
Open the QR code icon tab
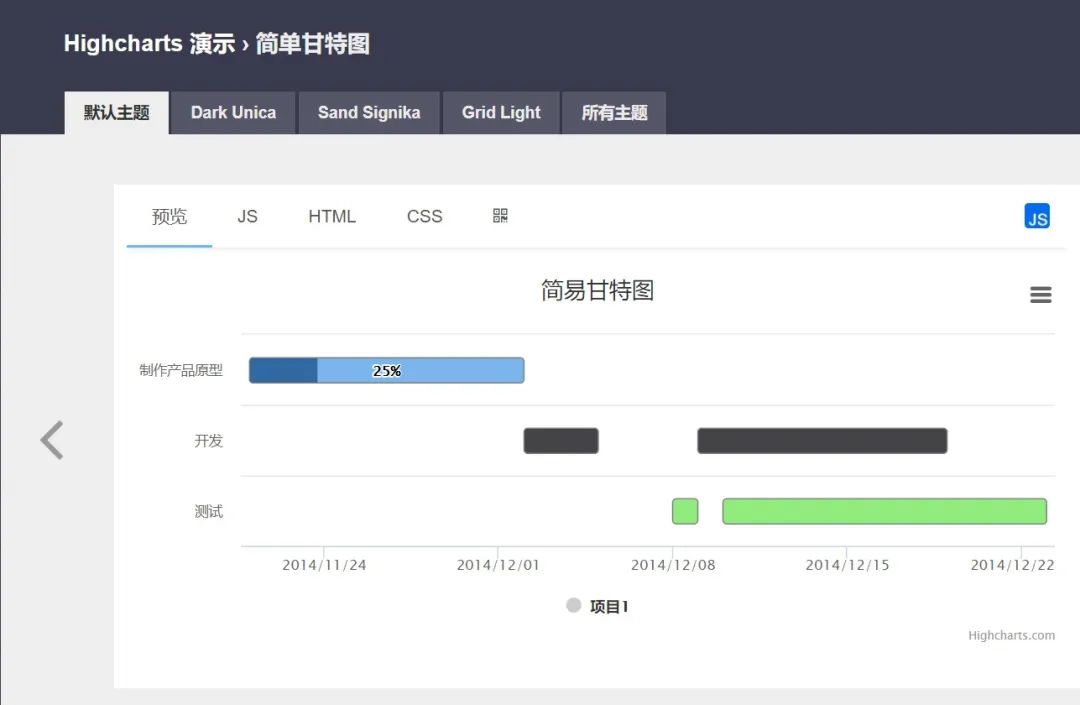pos(500,216)
